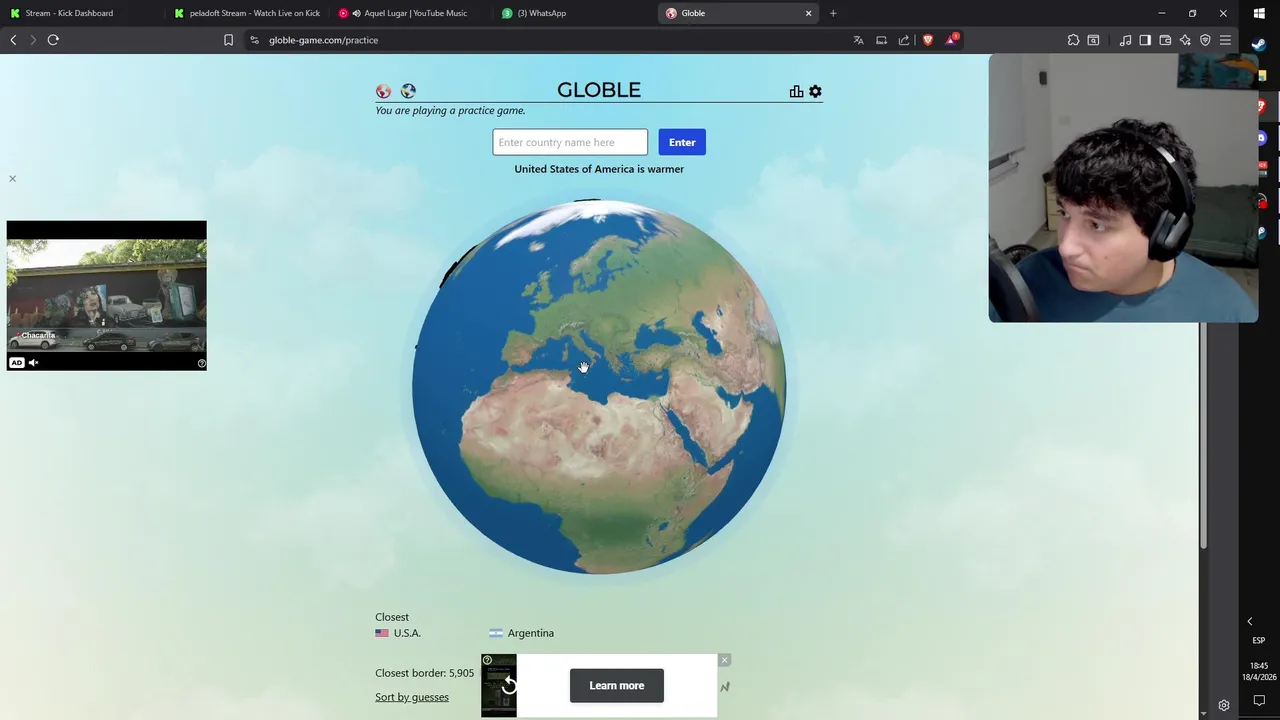Open Windows notification center icon
The image size is (1280, 720).
pos(1259,701)
